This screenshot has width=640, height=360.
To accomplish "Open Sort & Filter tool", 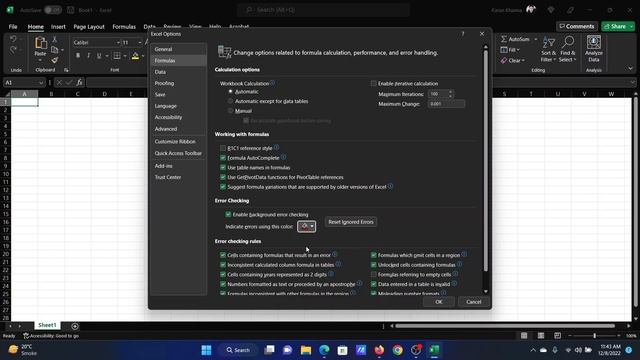I will pyautogui.click(x=548, y=49).
